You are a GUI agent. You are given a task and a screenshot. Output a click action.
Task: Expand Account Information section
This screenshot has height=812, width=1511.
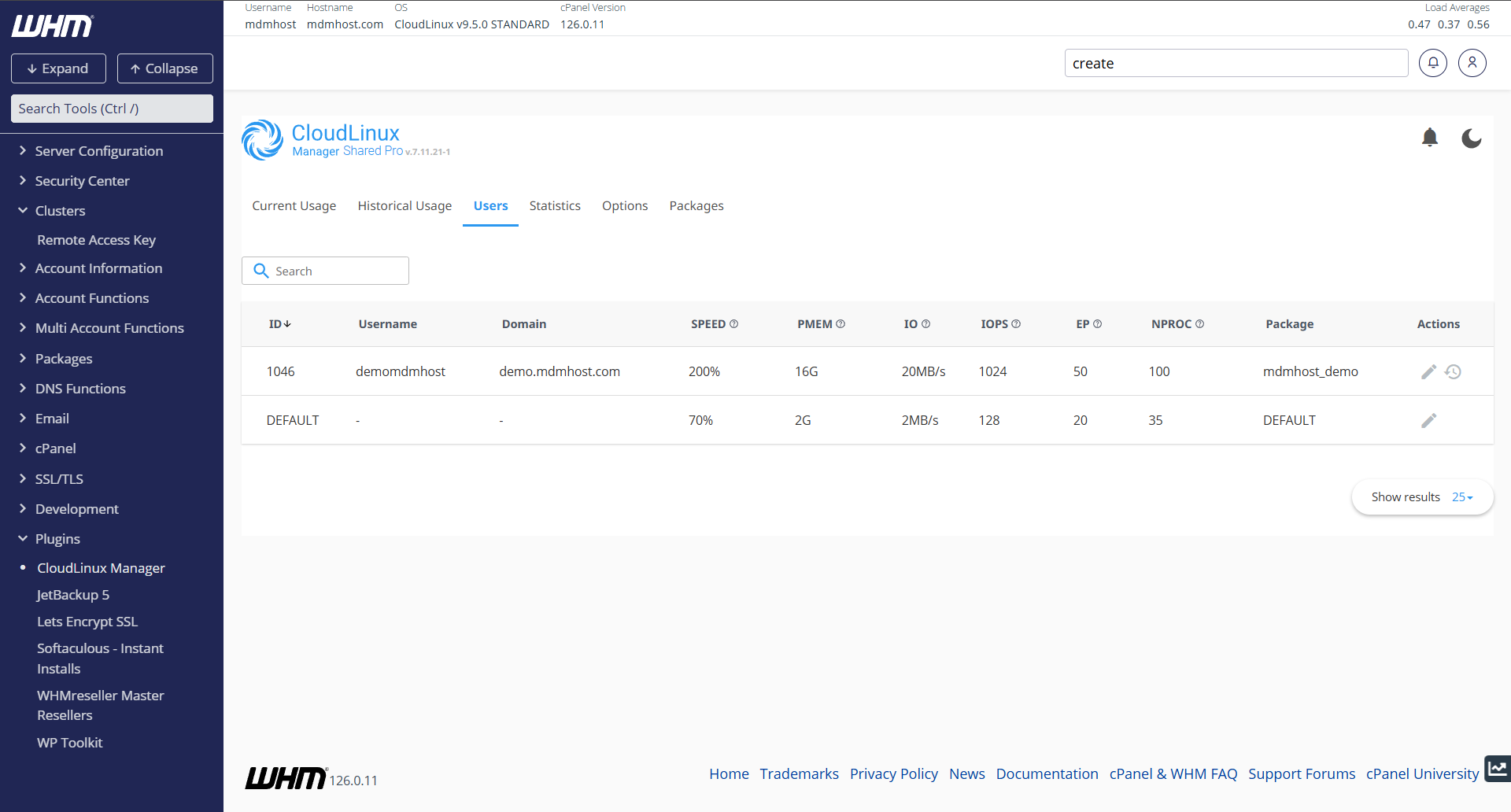pos(91,268)
